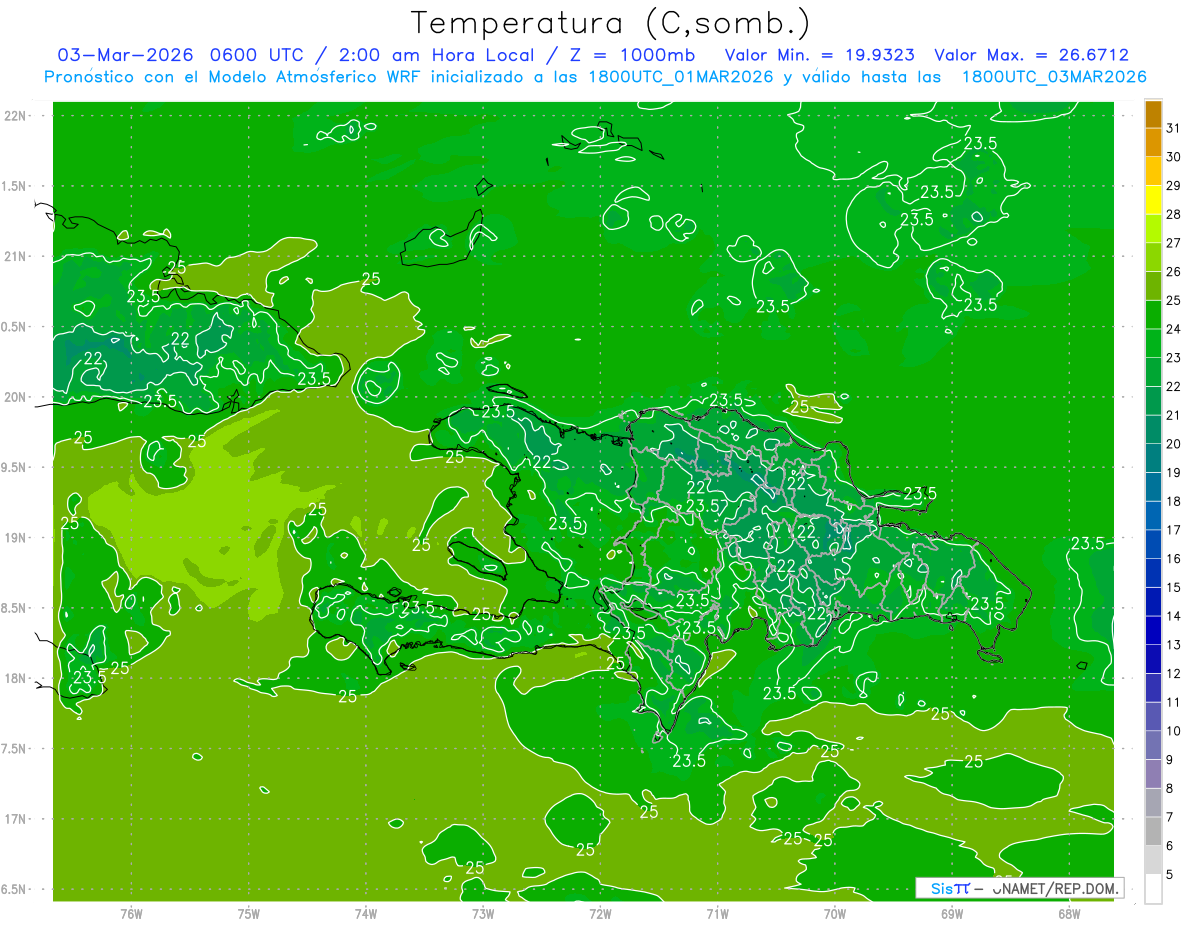Click the colorbar legend value '29'
1200x927 pixels.
tap(1174, 185)
